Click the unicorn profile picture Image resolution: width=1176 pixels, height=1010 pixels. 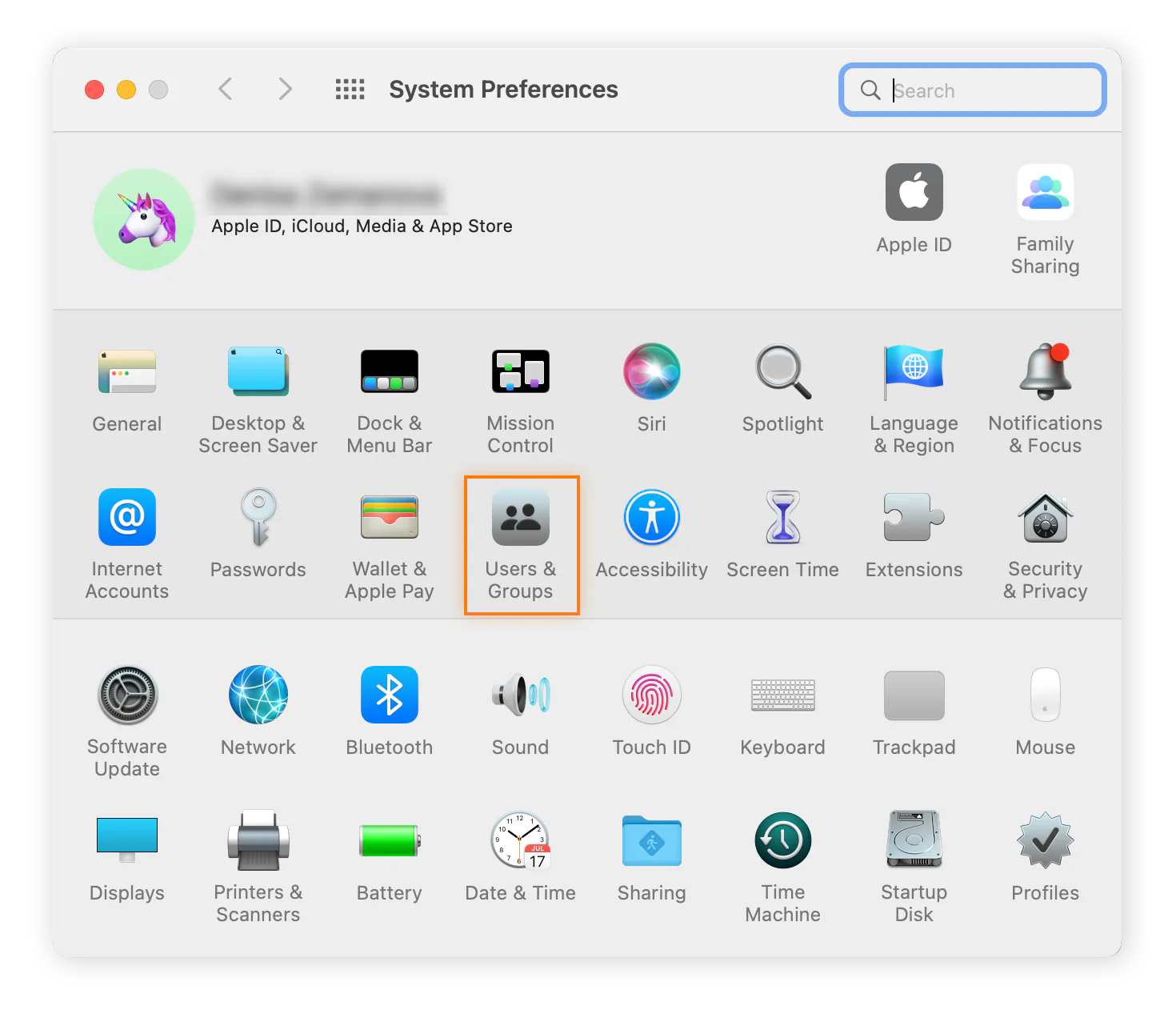coord(144,219)
